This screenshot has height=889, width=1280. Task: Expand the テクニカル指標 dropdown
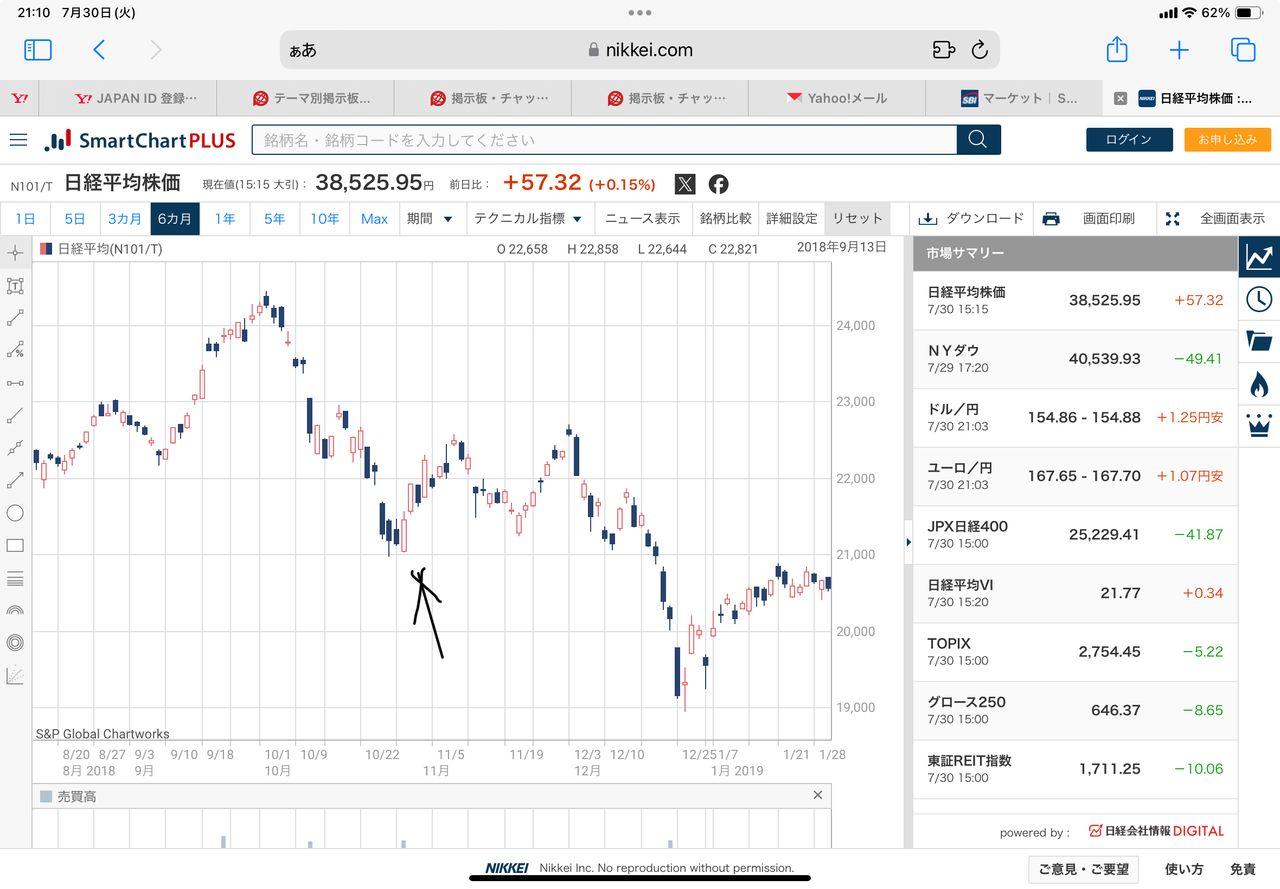coord(528,218)
